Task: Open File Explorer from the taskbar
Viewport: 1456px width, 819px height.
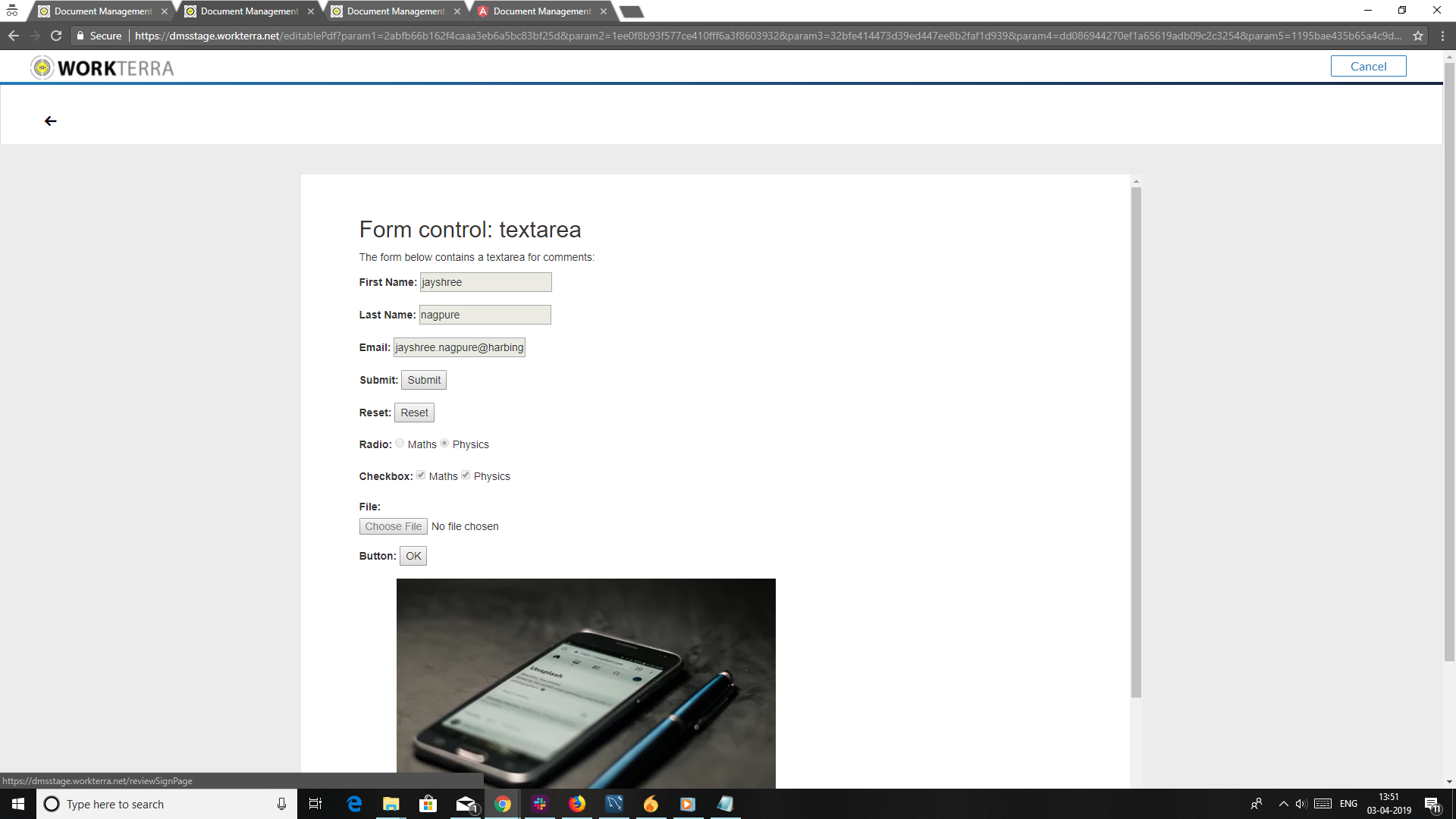Action: point(391,804)
